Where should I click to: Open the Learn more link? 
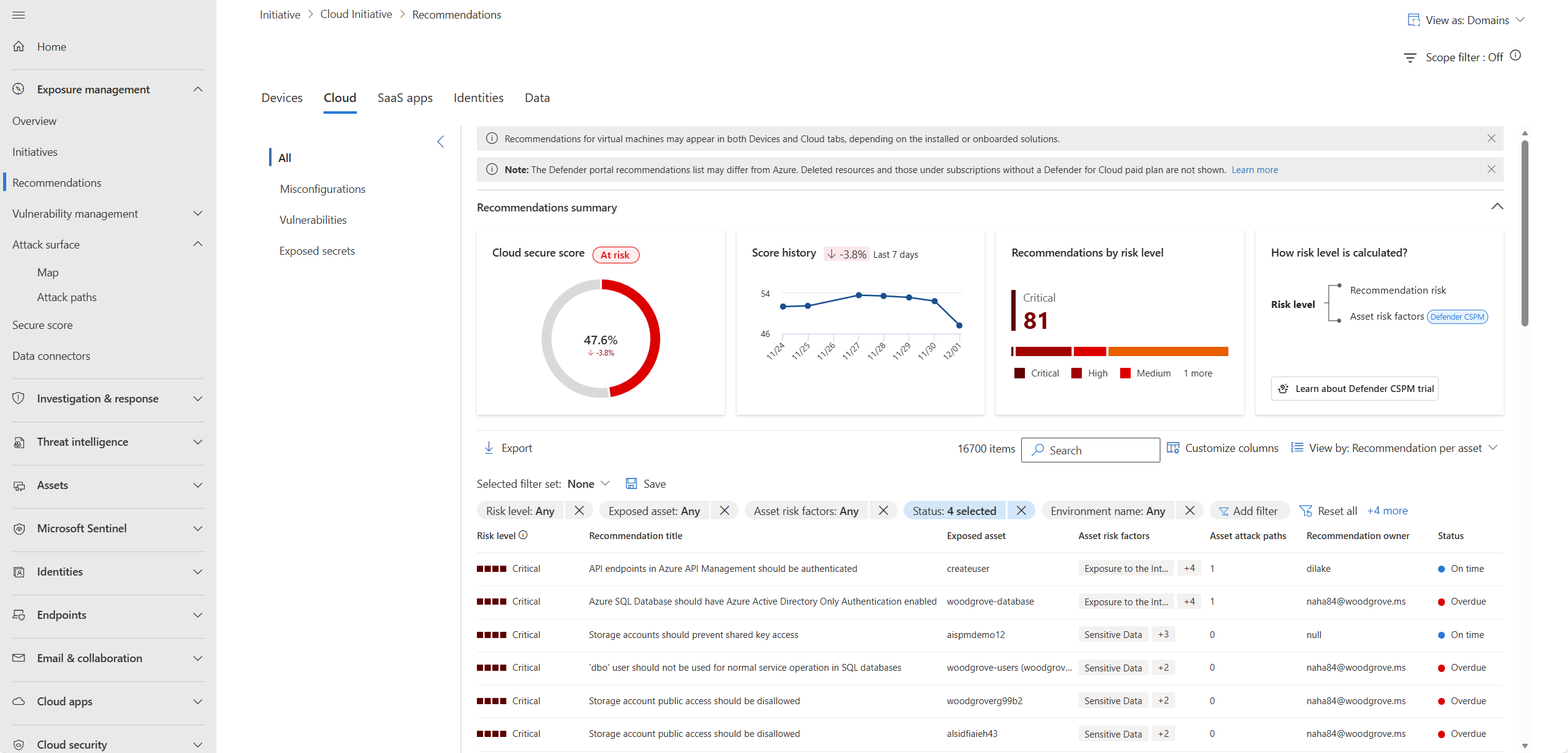tap(1254, 169)
